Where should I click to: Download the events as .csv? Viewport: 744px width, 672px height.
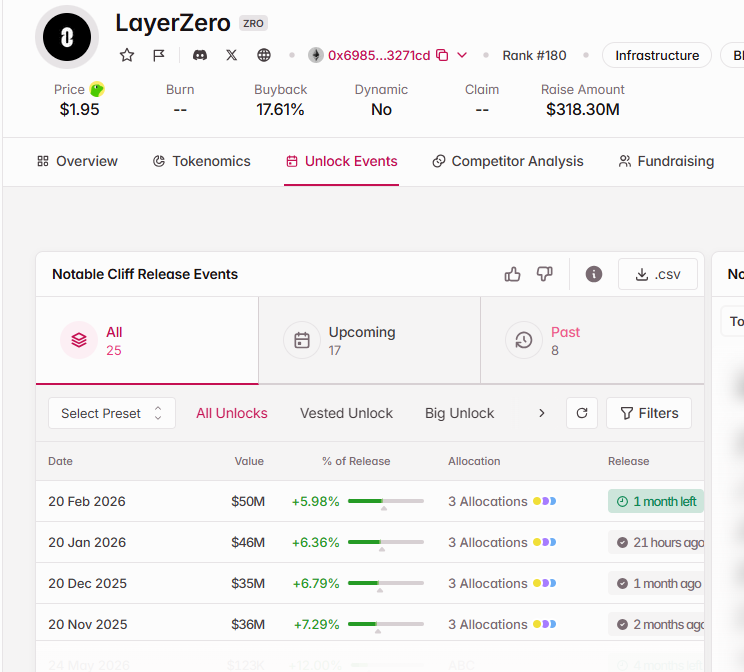pos(657,274)
